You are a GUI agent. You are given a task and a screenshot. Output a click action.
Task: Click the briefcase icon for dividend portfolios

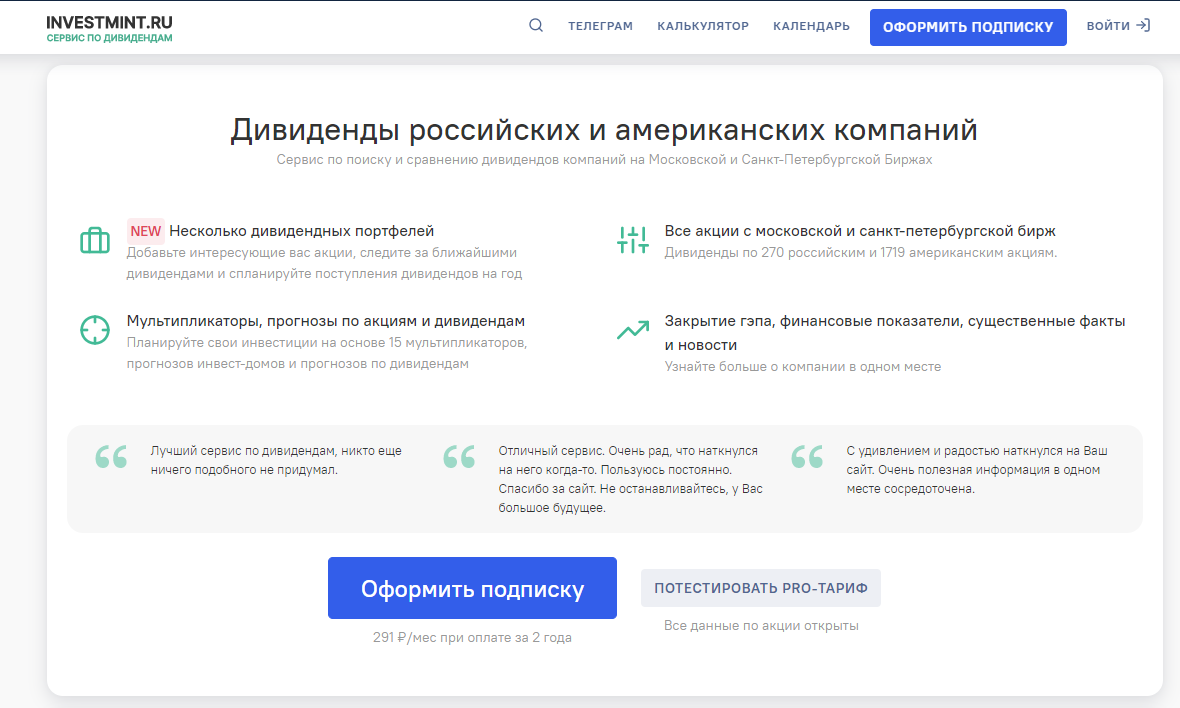pos(95,240)
